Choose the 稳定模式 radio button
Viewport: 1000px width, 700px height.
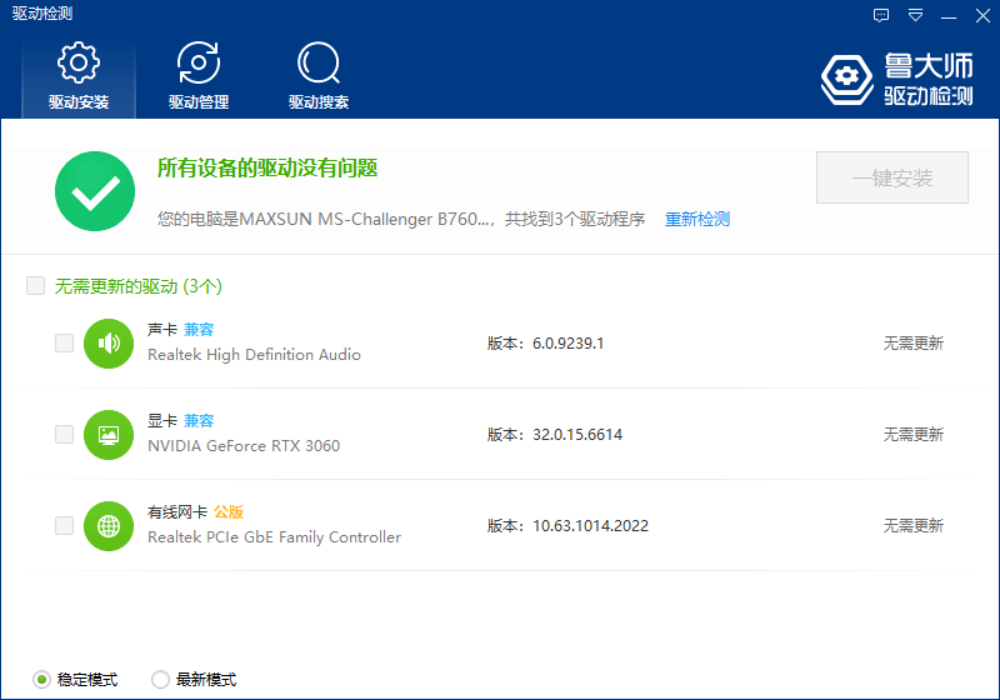[x=42, y=680]
